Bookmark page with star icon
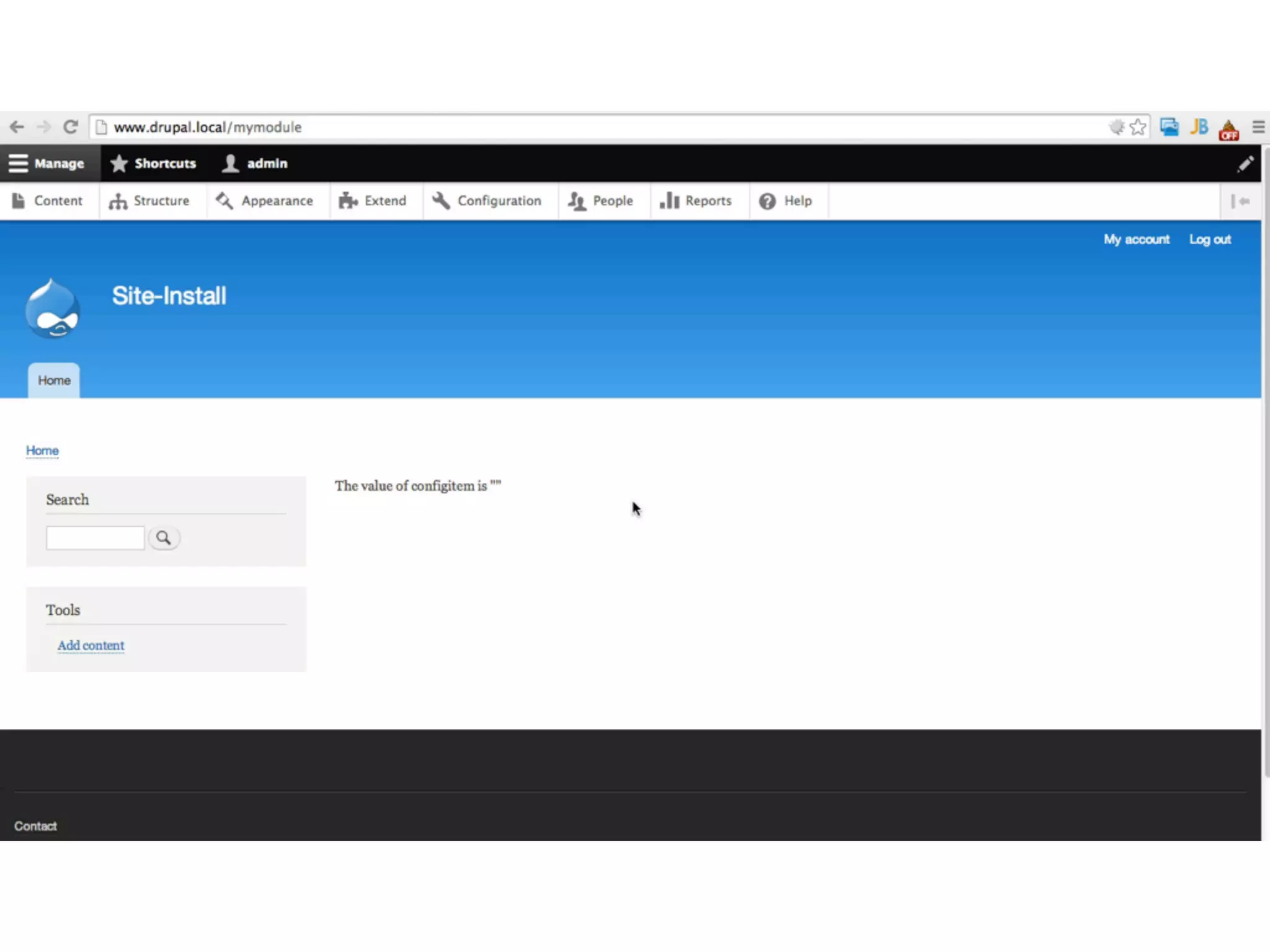Viewport: 1270px width, 952px height. coord(1138,127)
